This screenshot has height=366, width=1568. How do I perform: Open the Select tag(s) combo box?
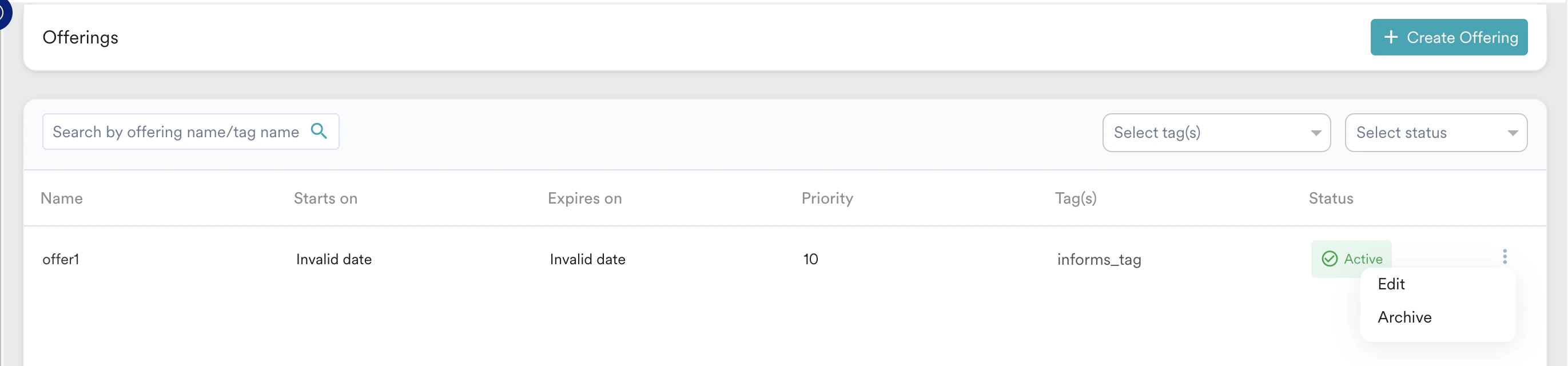tap(1216, 133)
